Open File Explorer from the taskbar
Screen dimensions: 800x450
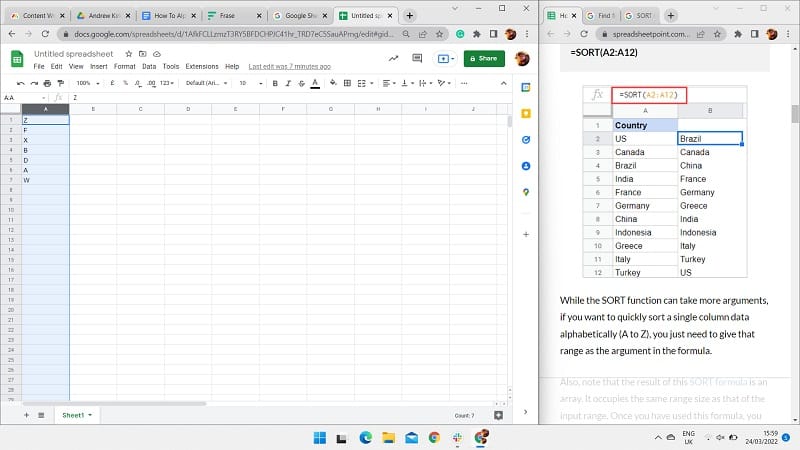388,437
